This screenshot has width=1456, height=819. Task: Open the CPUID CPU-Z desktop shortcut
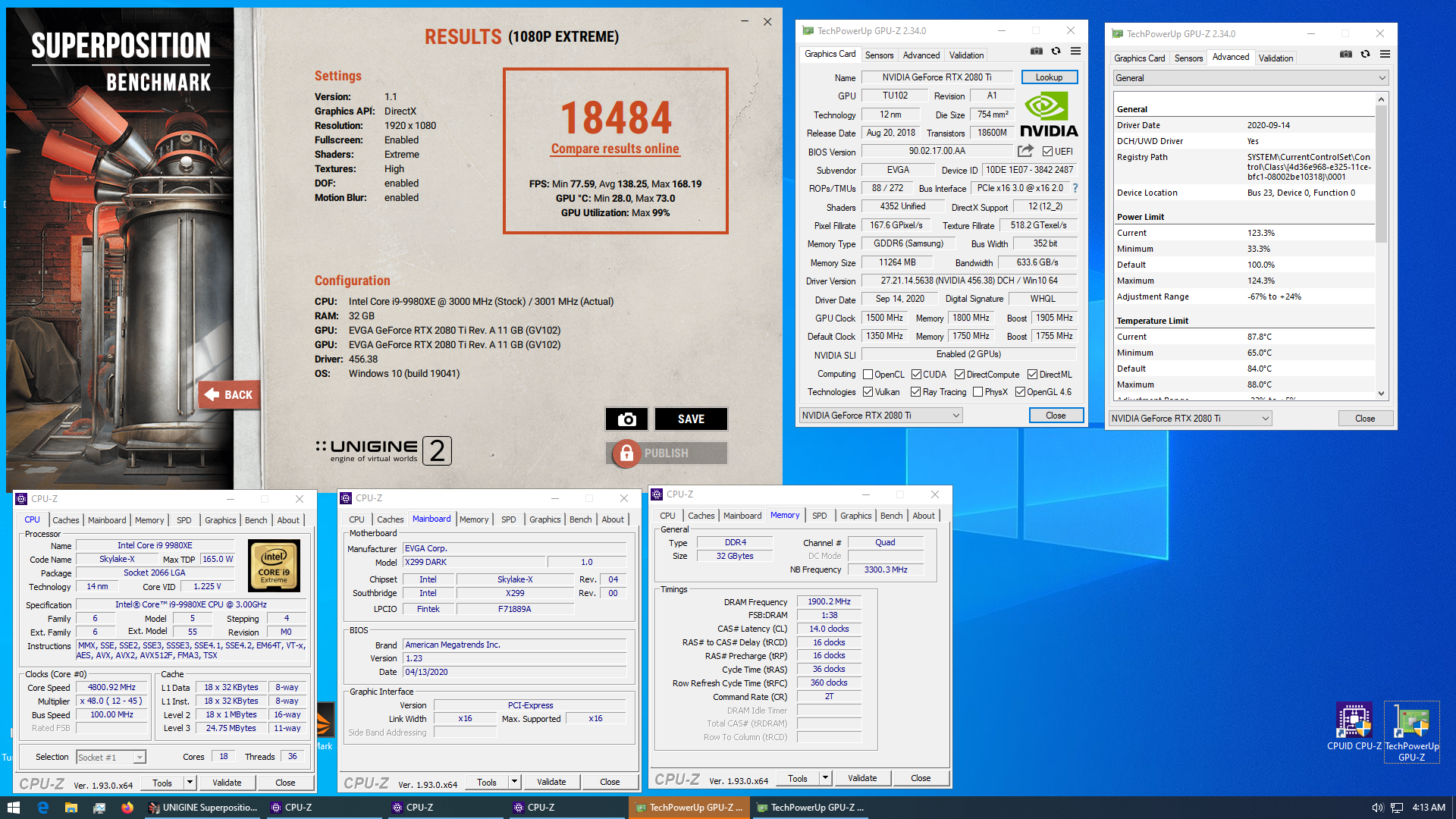pyautogui.click(x=1354, y=726)
